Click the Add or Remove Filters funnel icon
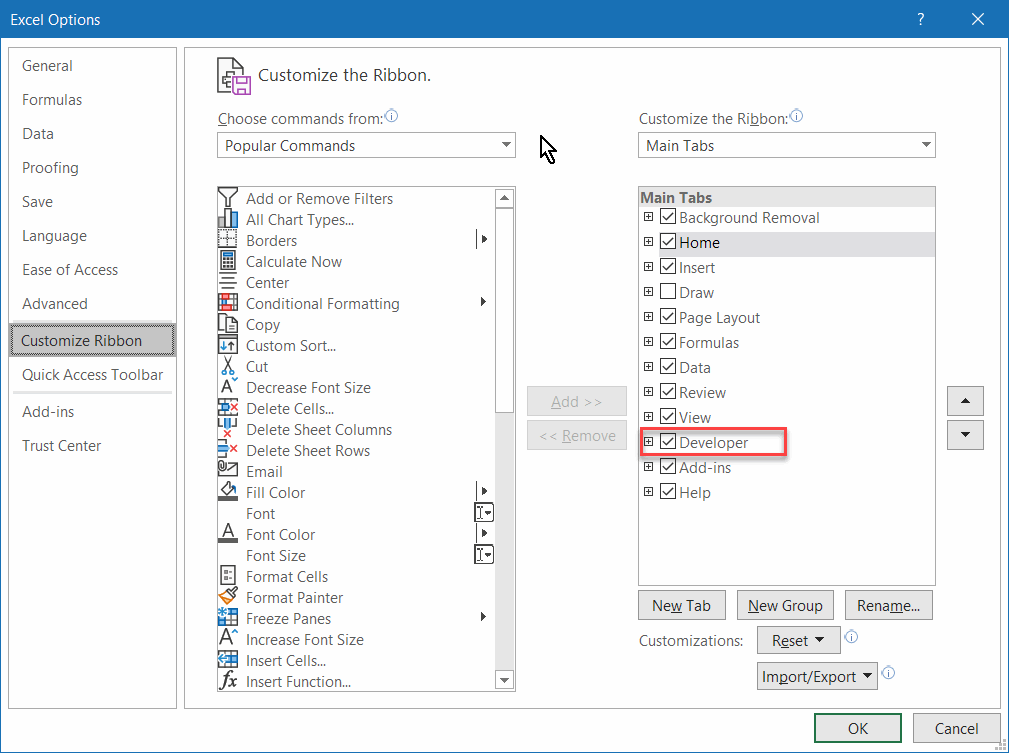The width and height of the screenshot is (1009, 753). point(228,198)
